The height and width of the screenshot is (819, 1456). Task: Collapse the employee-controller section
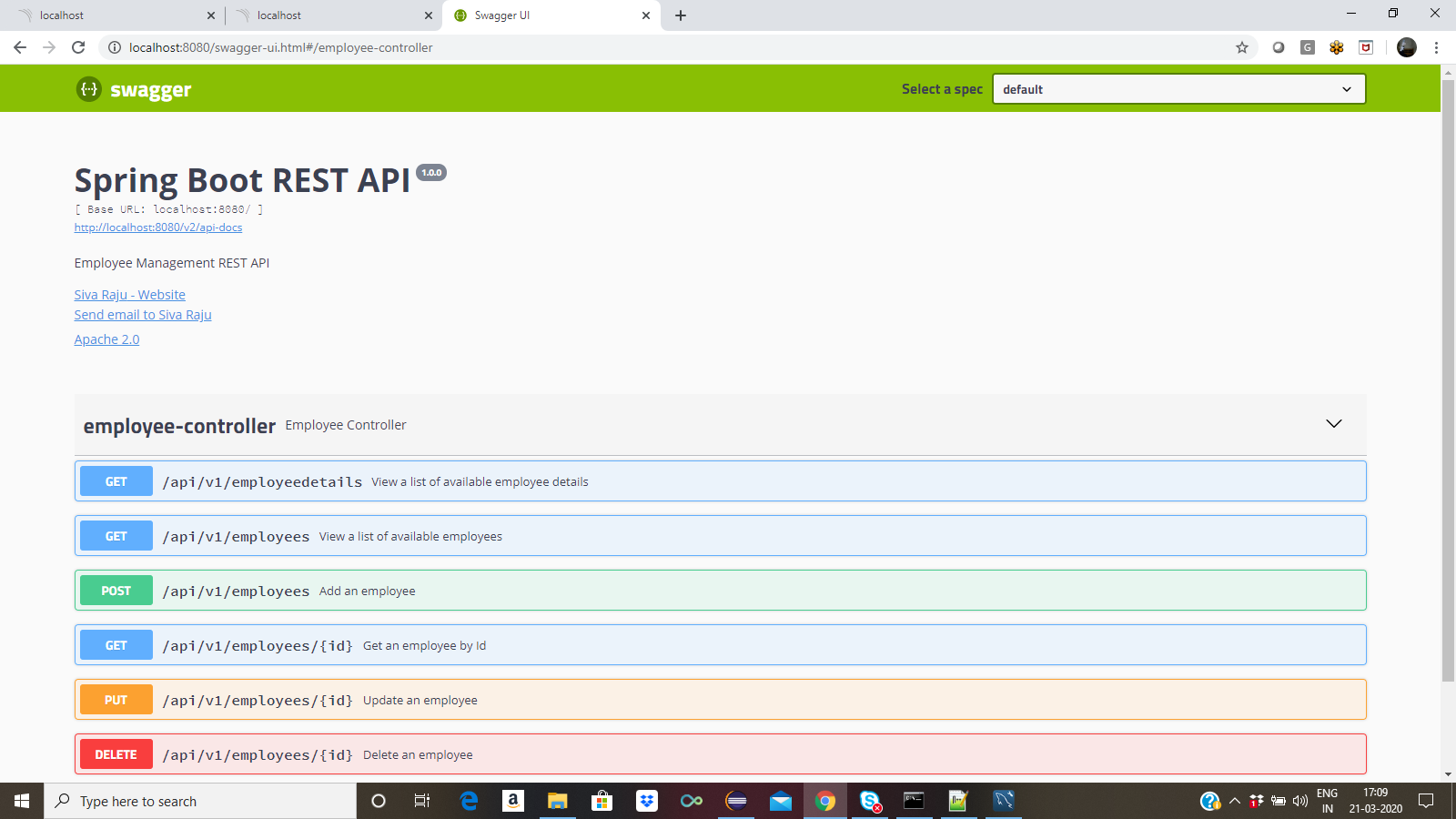[x=1334, y=423]
